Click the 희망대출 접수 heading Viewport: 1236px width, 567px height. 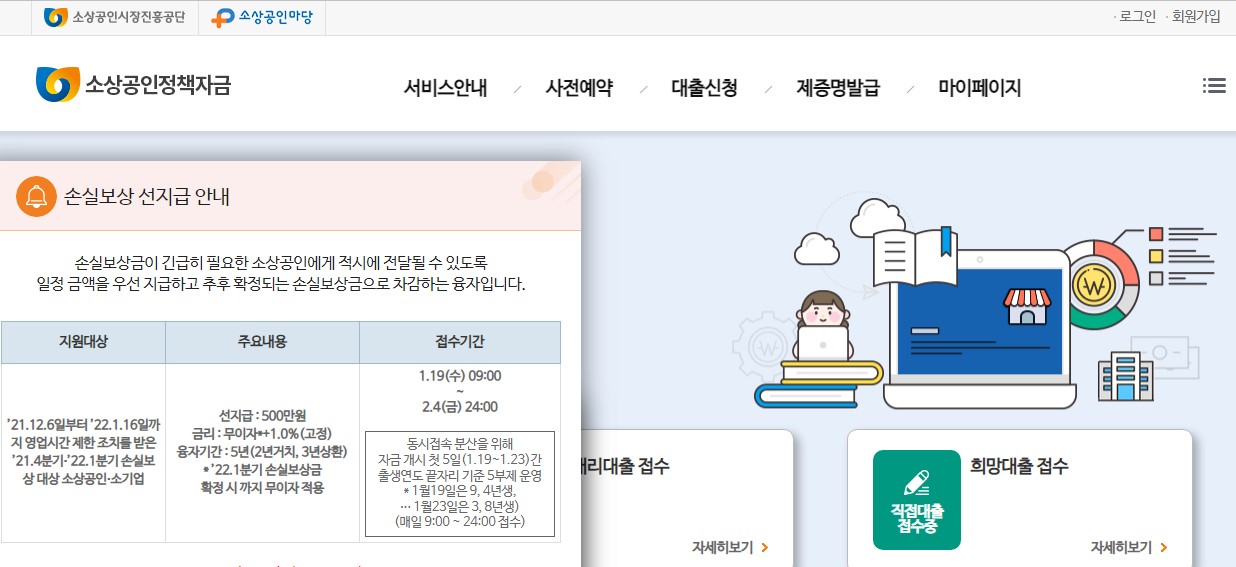coord(1019,466)
